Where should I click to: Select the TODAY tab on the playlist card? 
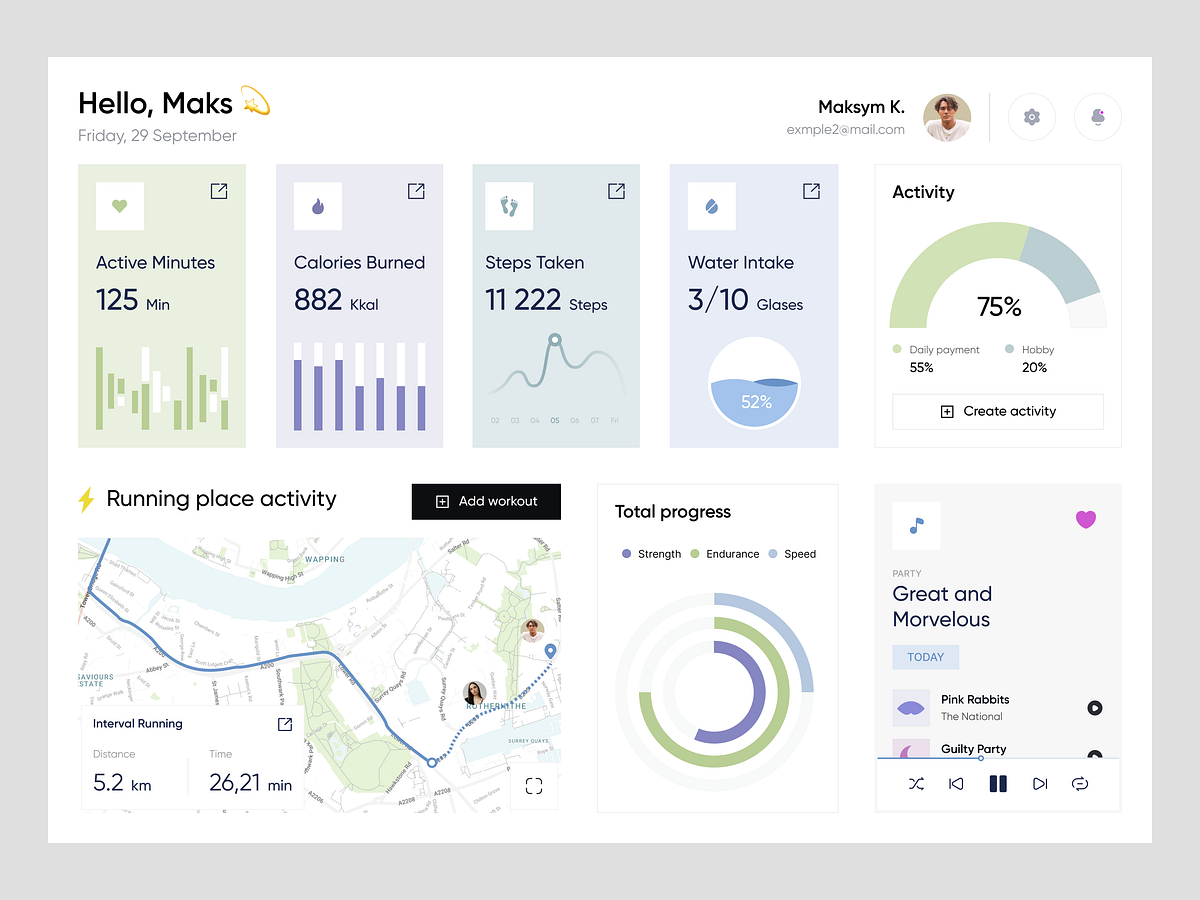pos(925,657)
